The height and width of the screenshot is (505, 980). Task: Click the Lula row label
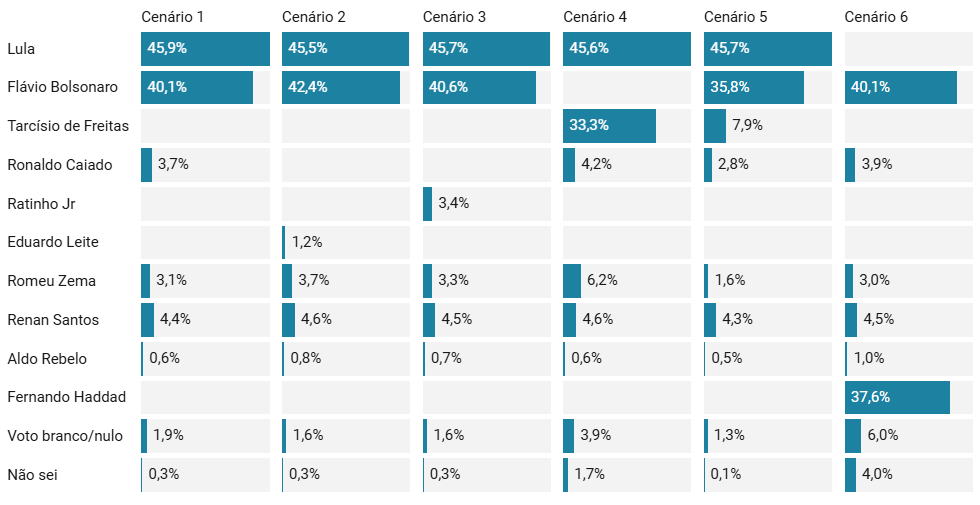click(x=21, y=49)
